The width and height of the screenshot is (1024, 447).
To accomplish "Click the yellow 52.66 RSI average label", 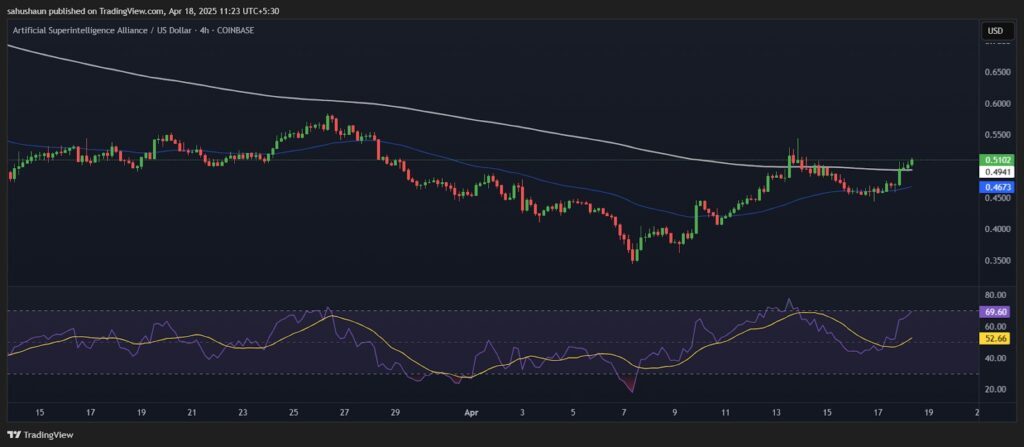I will 995,340.
